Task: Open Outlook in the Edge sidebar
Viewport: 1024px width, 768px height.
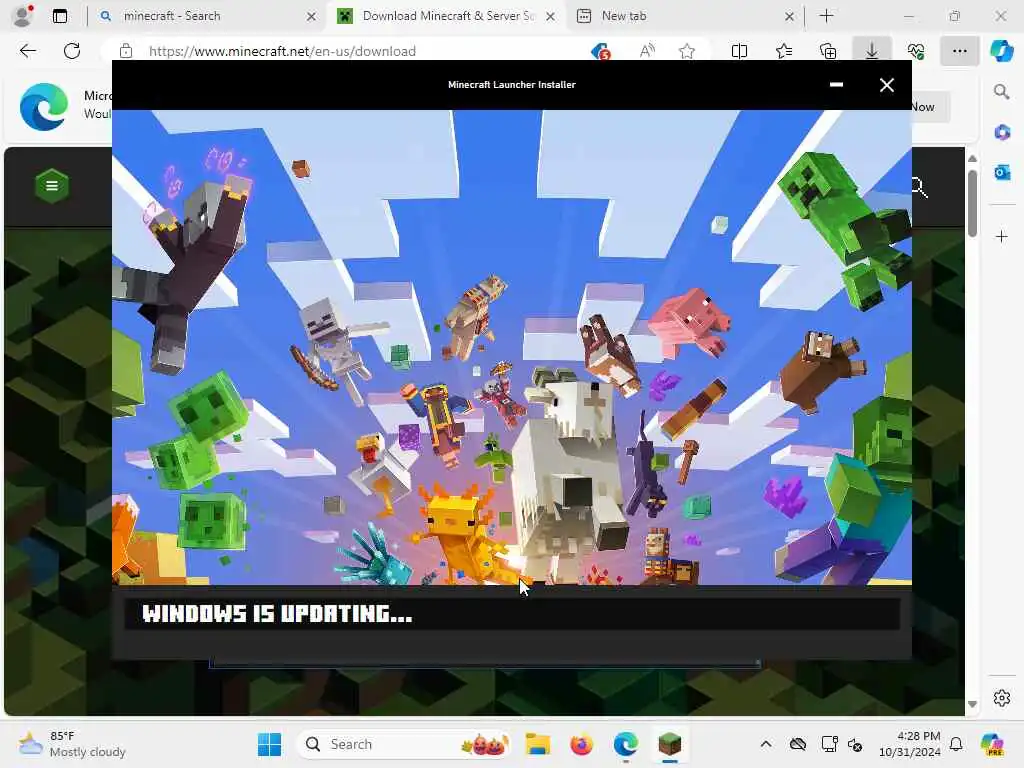Action: click(x=1002, y=172)
